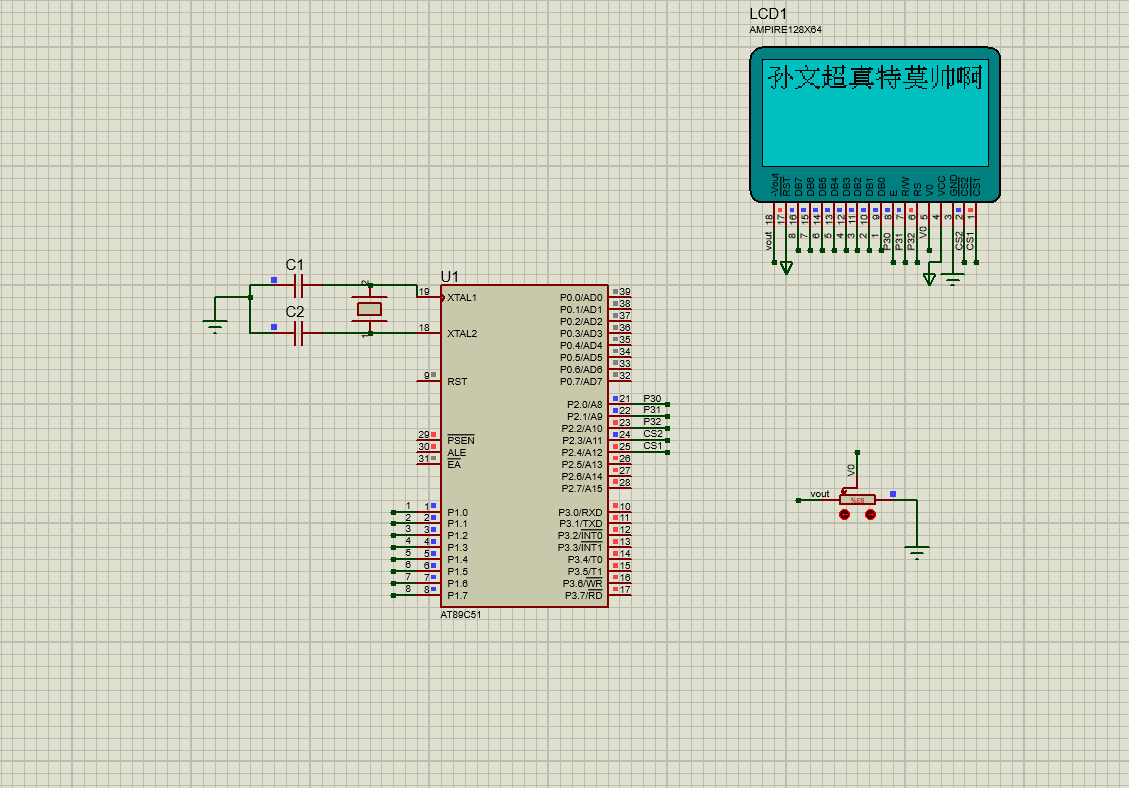Click the P3.6/WR pin label
Screen dimensions: 1129x788
583,583
